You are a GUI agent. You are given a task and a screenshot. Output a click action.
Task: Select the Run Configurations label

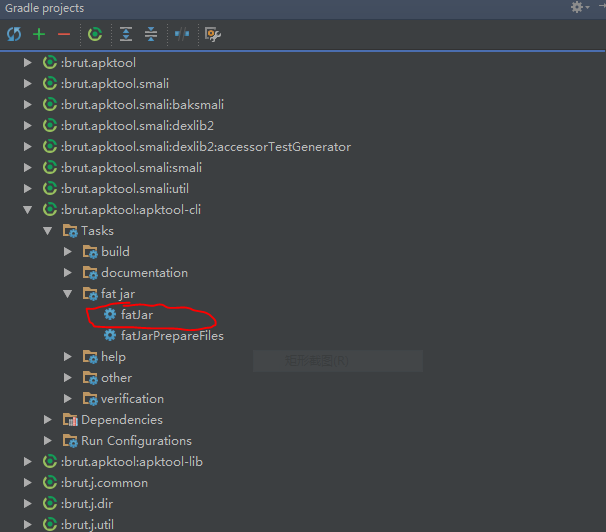point(136,441)
